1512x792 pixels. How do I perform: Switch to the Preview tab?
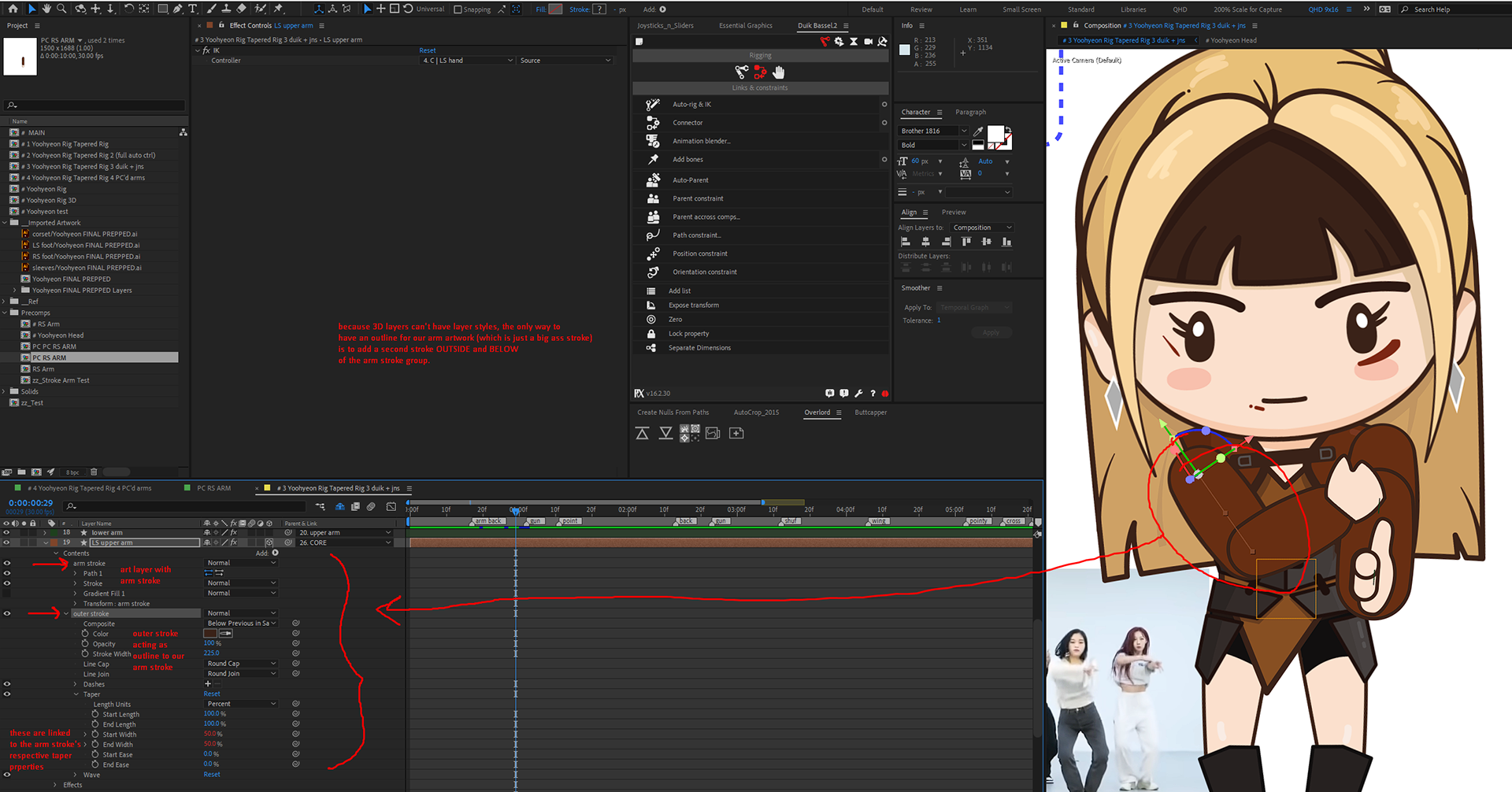pyautogui.click(x=954, y=212)
